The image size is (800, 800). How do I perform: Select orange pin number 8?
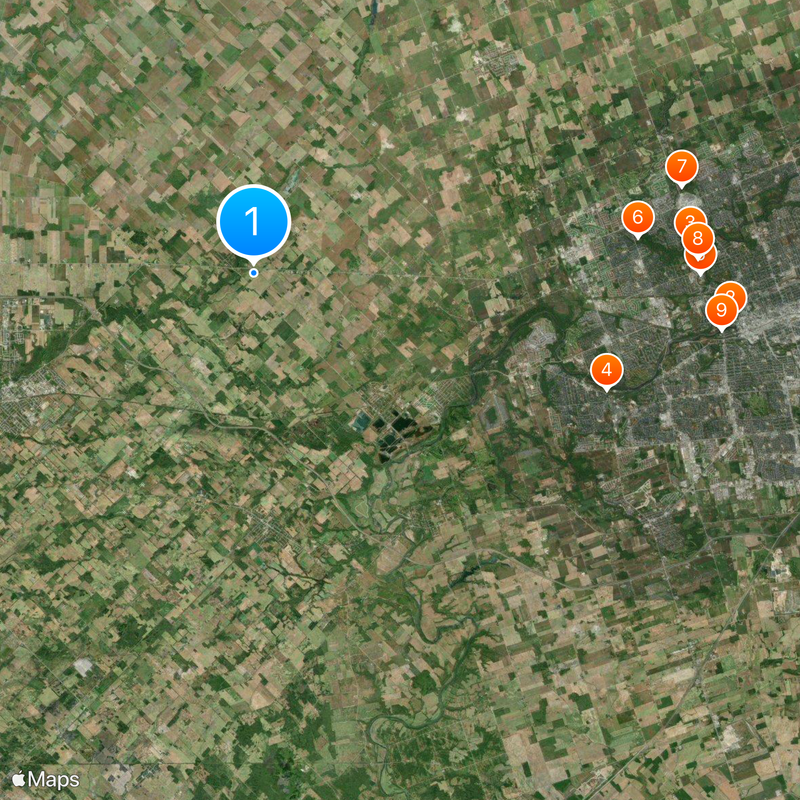coord(697,238)
